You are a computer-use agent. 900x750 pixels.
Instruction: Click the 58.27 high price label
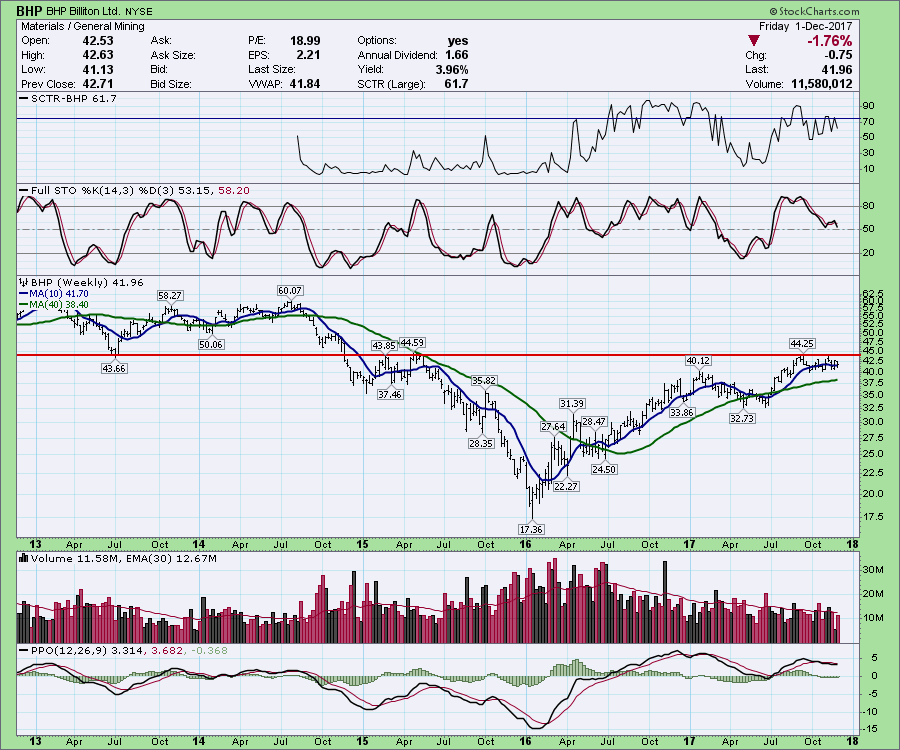tap(170, 296)
